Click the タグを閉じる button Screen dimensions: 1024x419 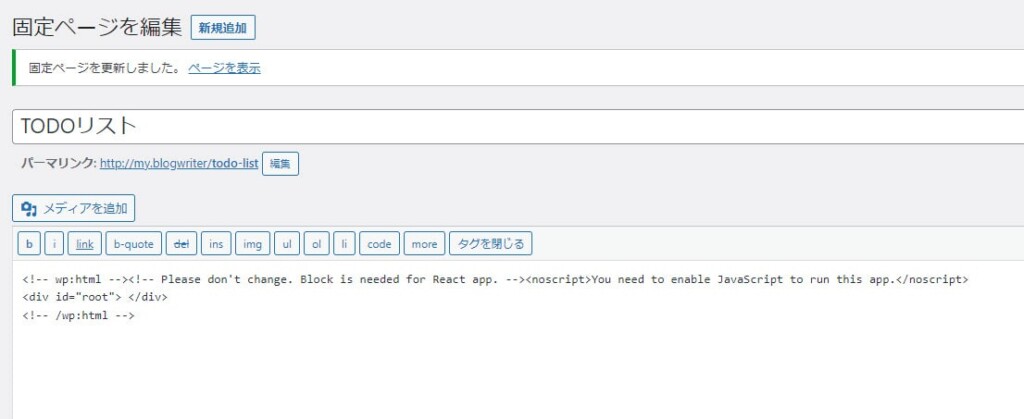491,244
